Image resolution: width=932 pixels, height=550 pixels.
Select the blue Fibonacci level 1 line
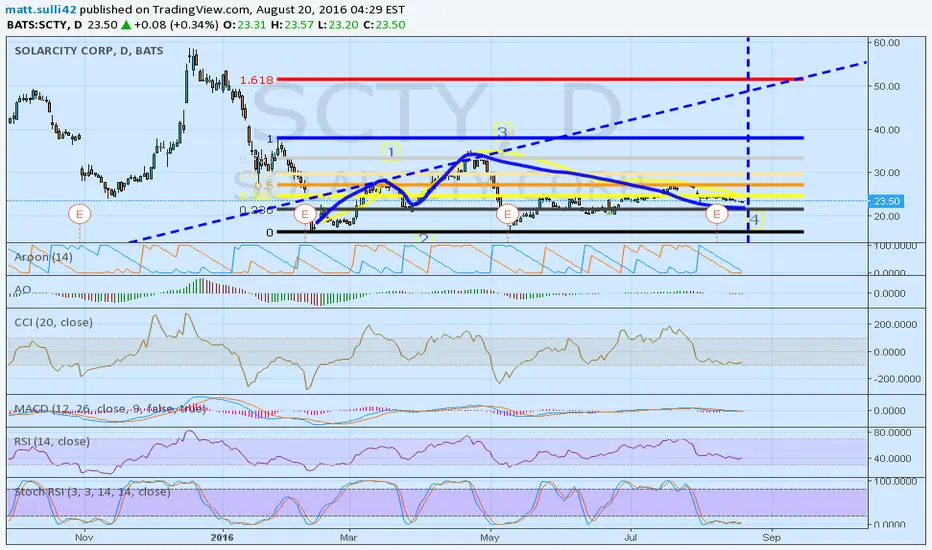(540, 138)
